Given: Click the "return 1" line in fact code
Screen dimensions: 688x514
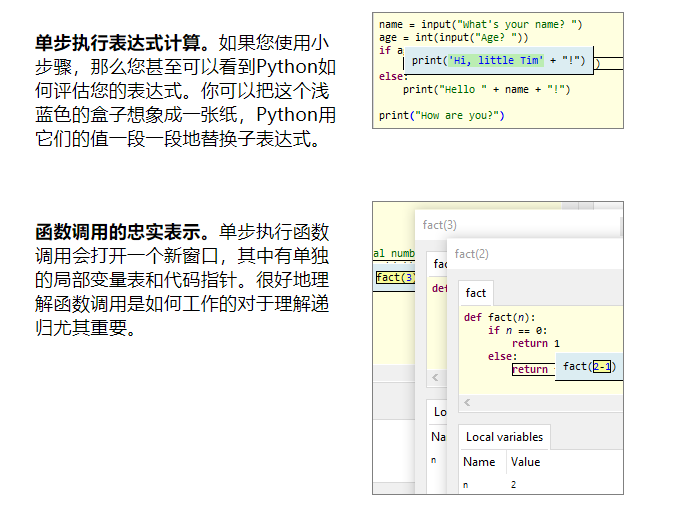Looking at the screenshot, I should pos(536,343).
